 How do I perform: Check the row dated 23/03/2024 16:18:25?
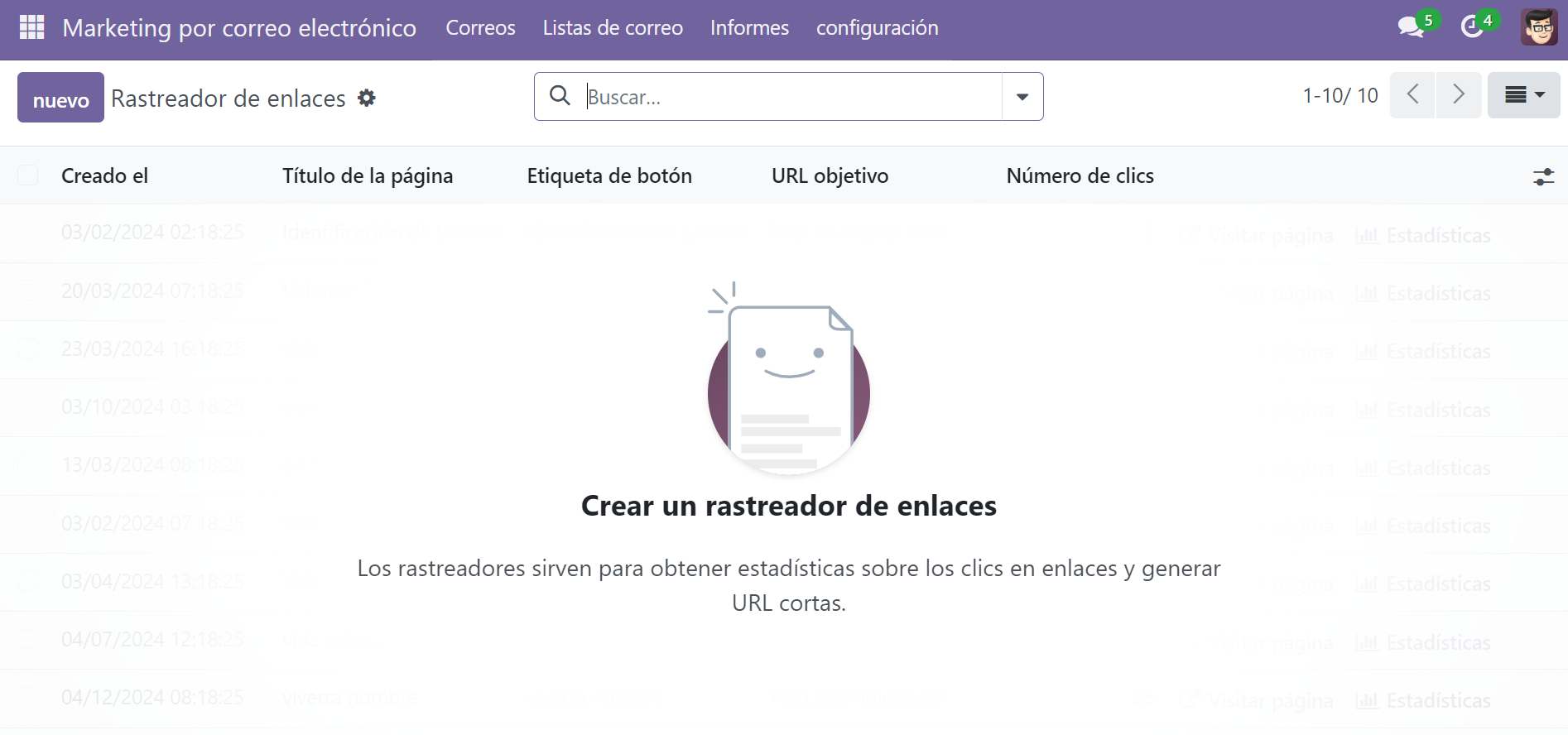(x=28, y=348)
